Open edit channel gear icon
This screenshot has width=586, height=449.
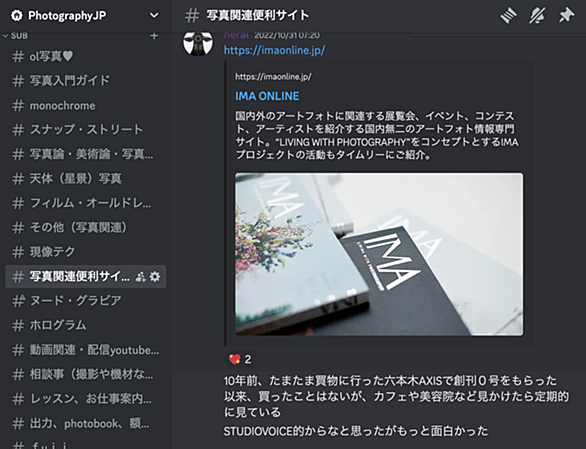155,277
